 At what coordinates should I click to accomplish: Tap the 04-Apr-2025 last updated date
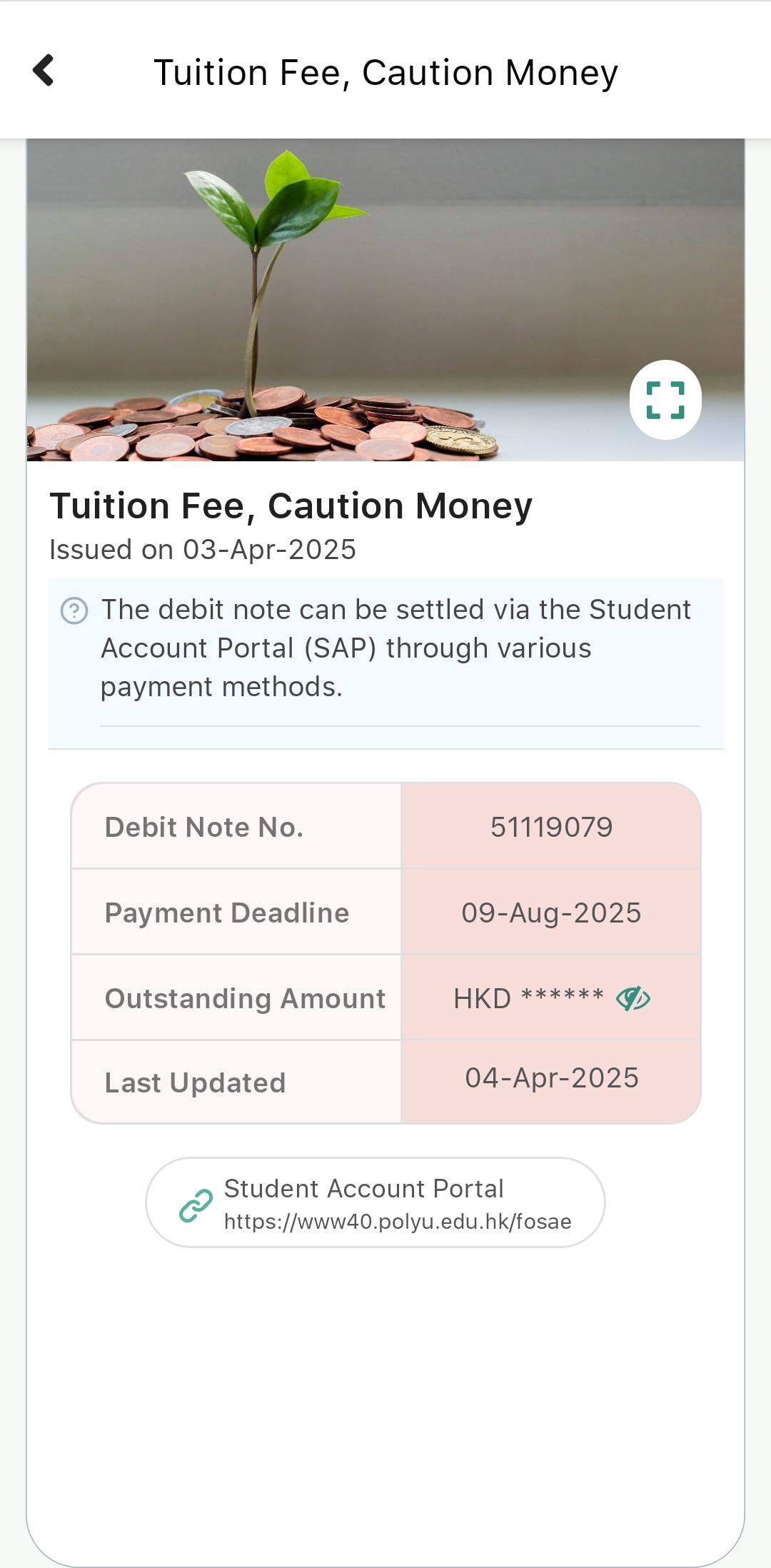(551, 1078)
